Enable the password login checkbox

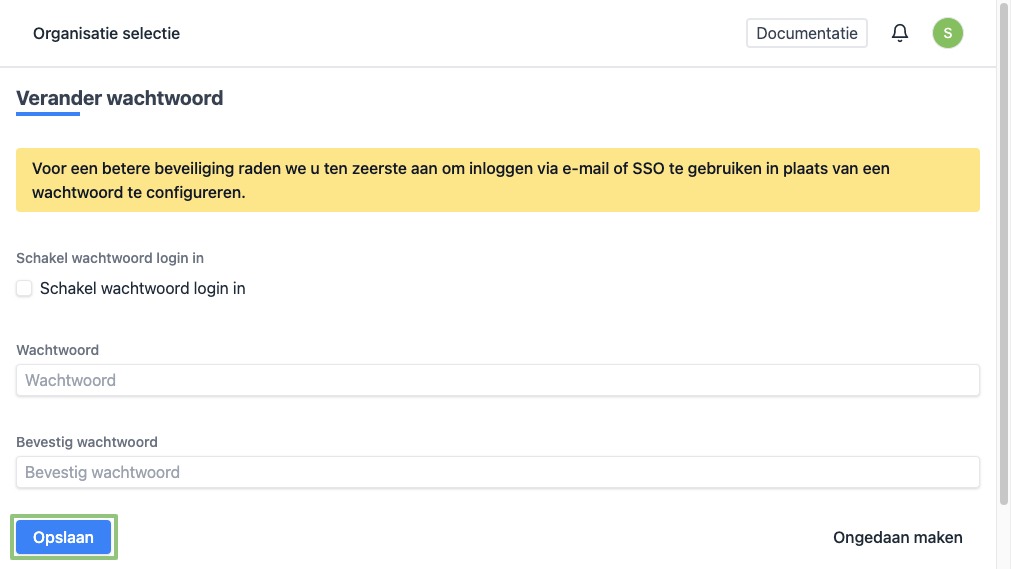[24, 288]
